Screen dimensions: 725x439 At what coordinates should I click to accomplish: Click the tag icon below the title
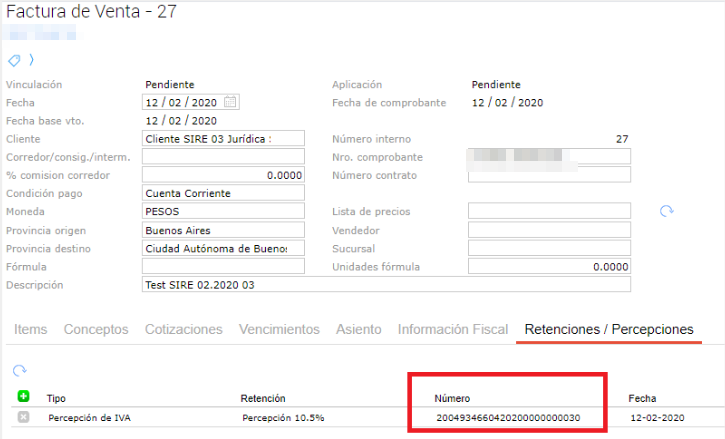coord(14,60)
